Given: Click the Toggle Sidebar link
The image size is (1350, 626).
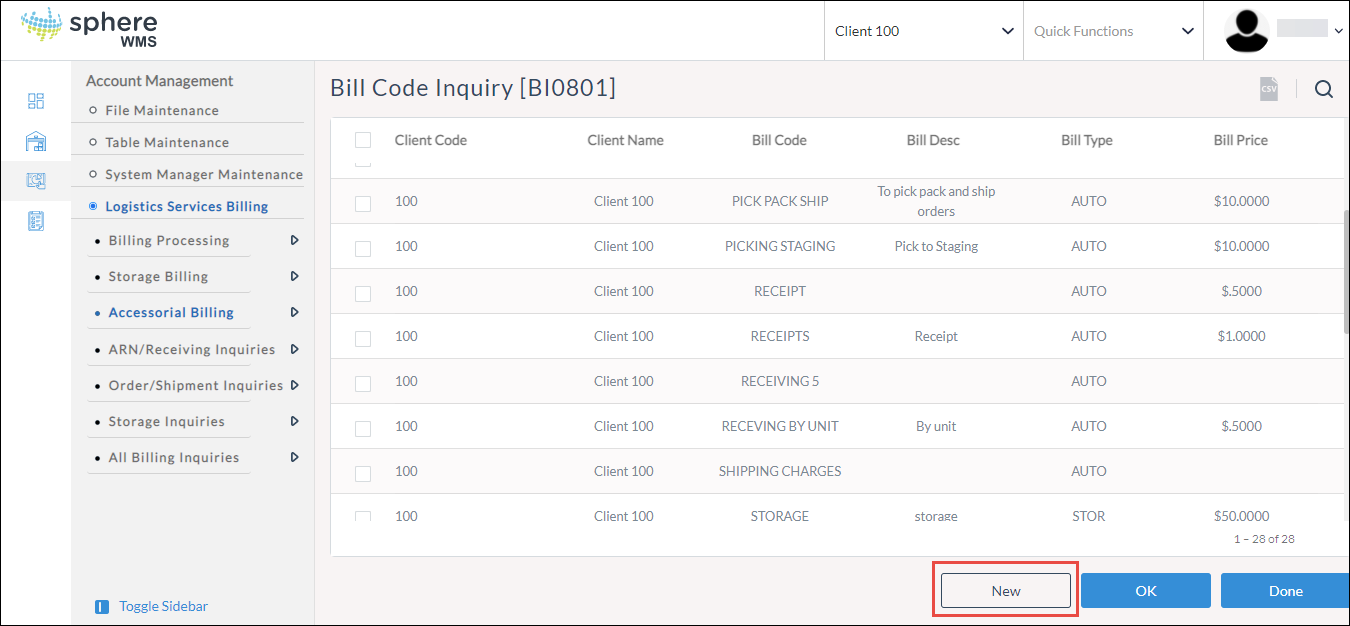Looking at the screenshot, I should 163,606.
